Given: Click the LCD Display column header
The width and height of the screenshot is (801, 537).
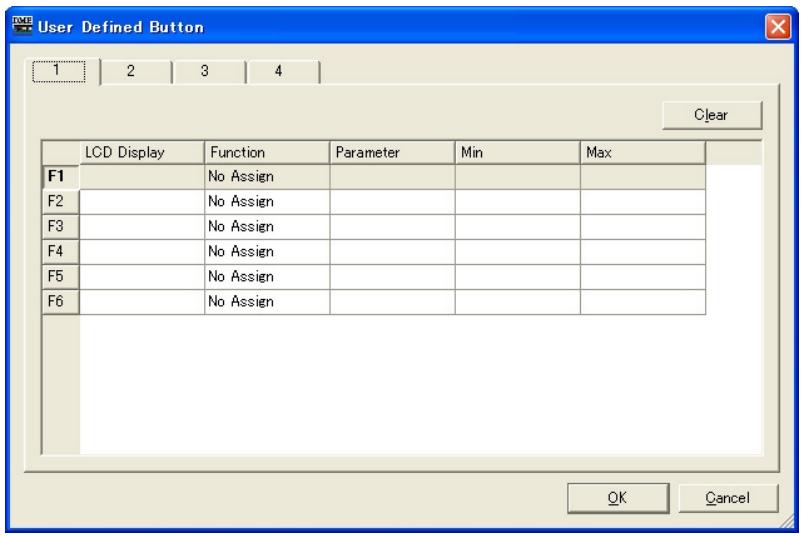Looking at the screenshot, I should pyautogui.click(x=142, y=152).
